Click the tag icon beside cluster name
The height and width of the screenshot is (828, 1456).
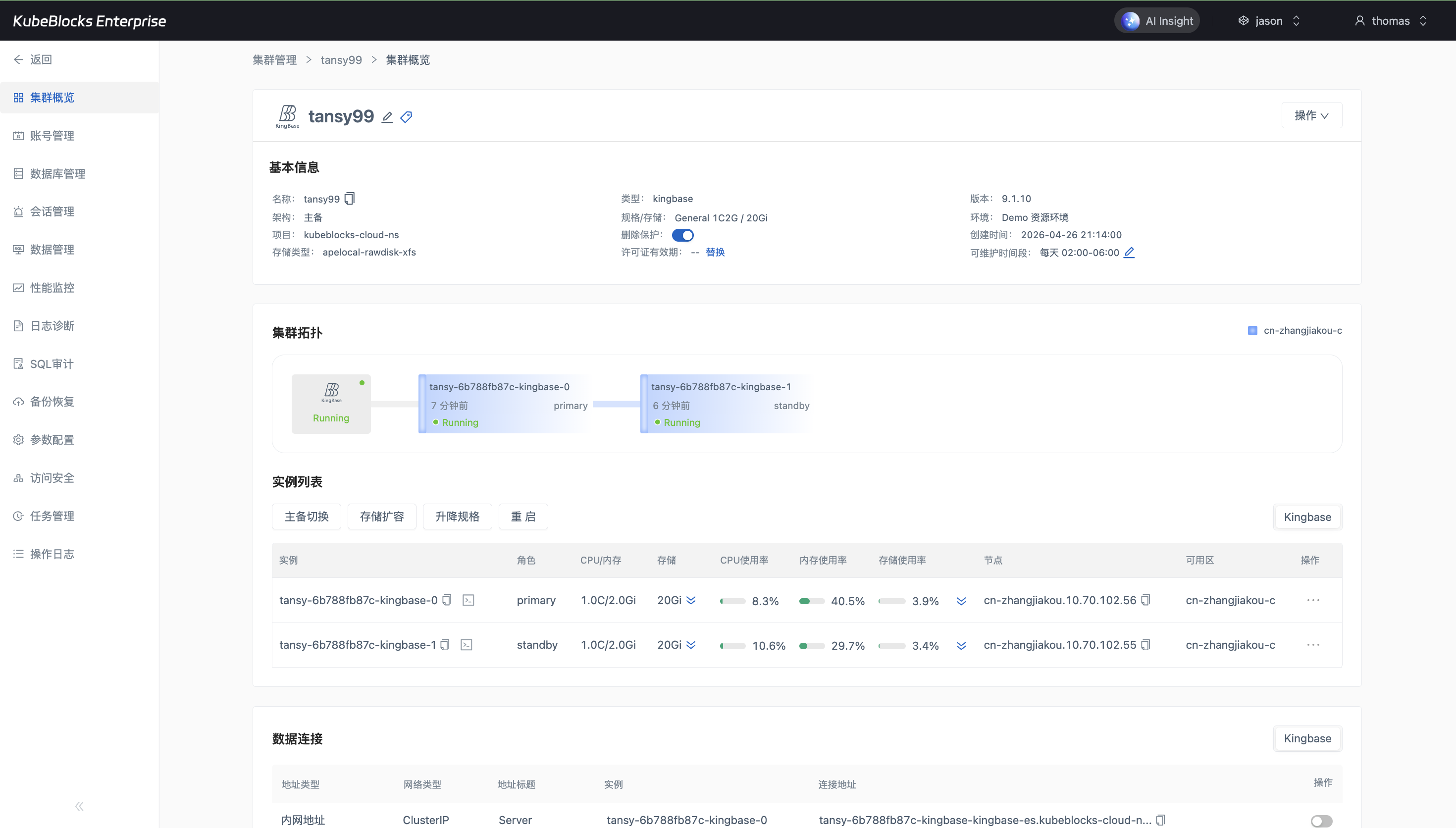pos(406,117)
